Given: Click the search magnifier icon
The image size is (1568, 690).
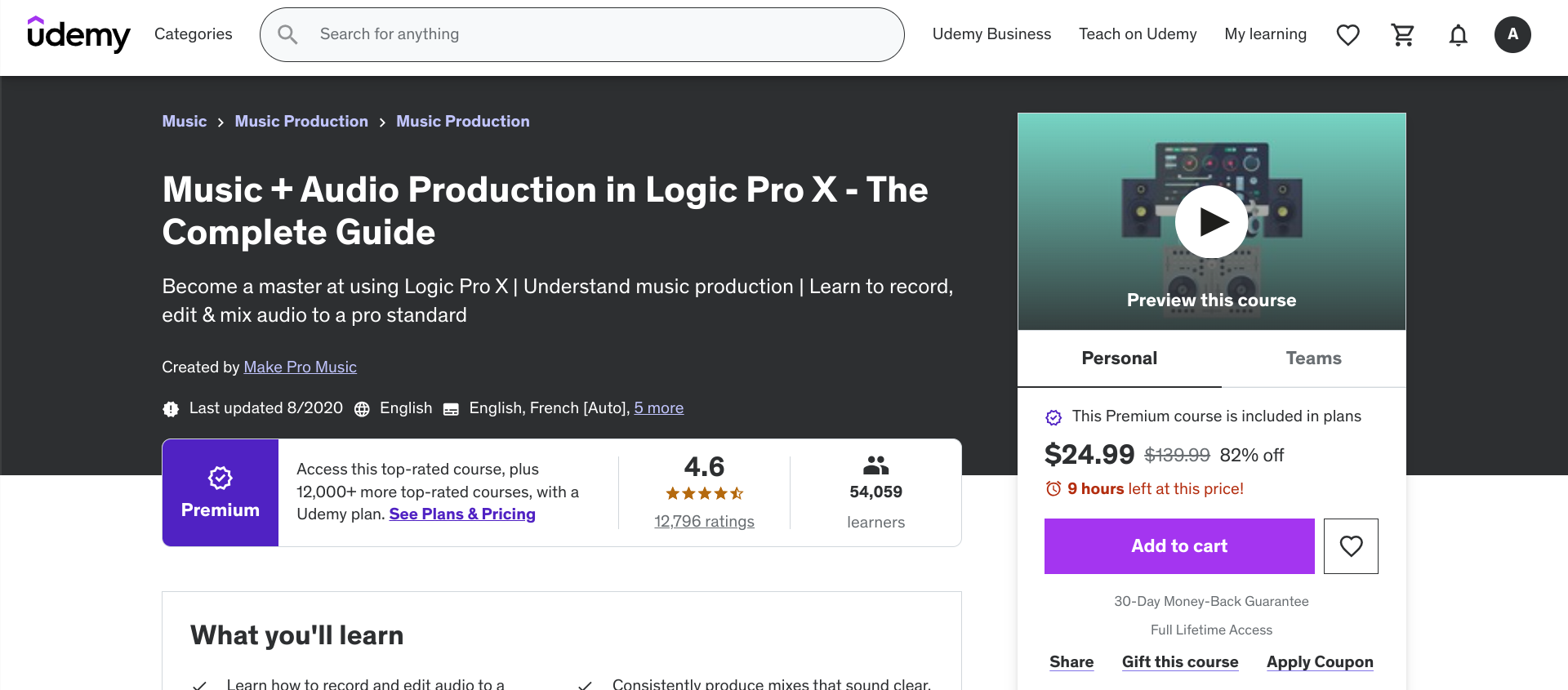Looking at the screenshot, I should [287, 34].
